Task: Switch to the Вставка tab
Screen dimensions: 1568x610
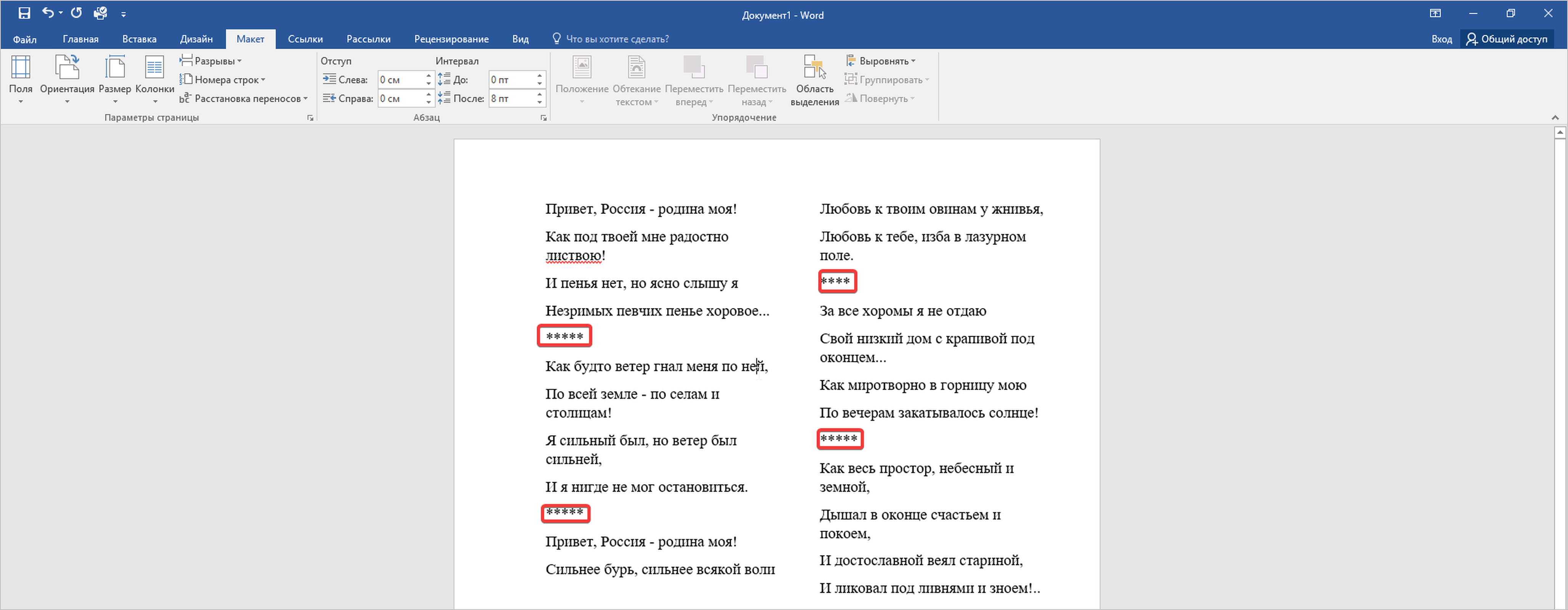Action: tap(139, 39)
